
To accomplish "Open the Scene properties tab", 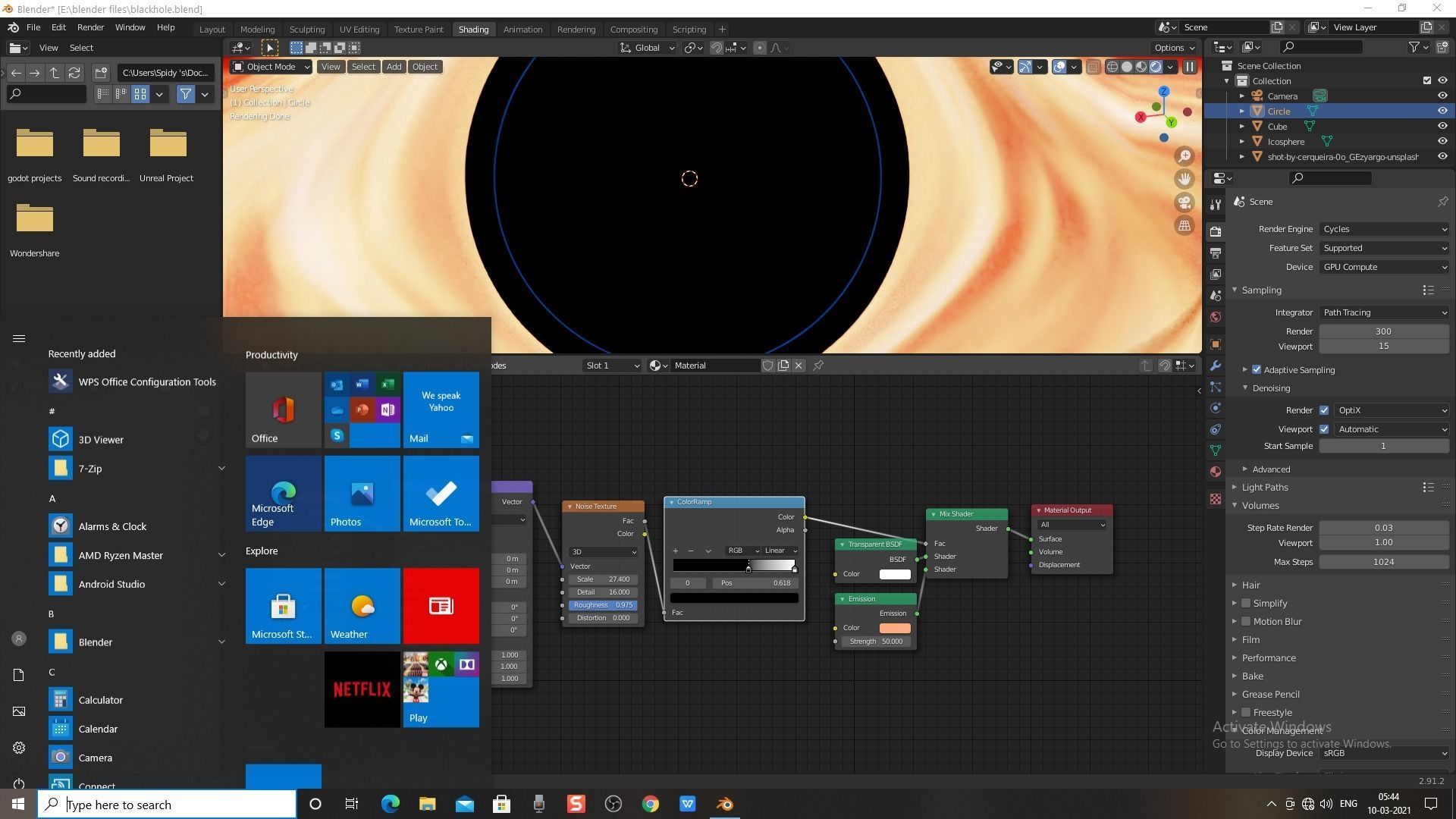I will tap(1216, 295).
